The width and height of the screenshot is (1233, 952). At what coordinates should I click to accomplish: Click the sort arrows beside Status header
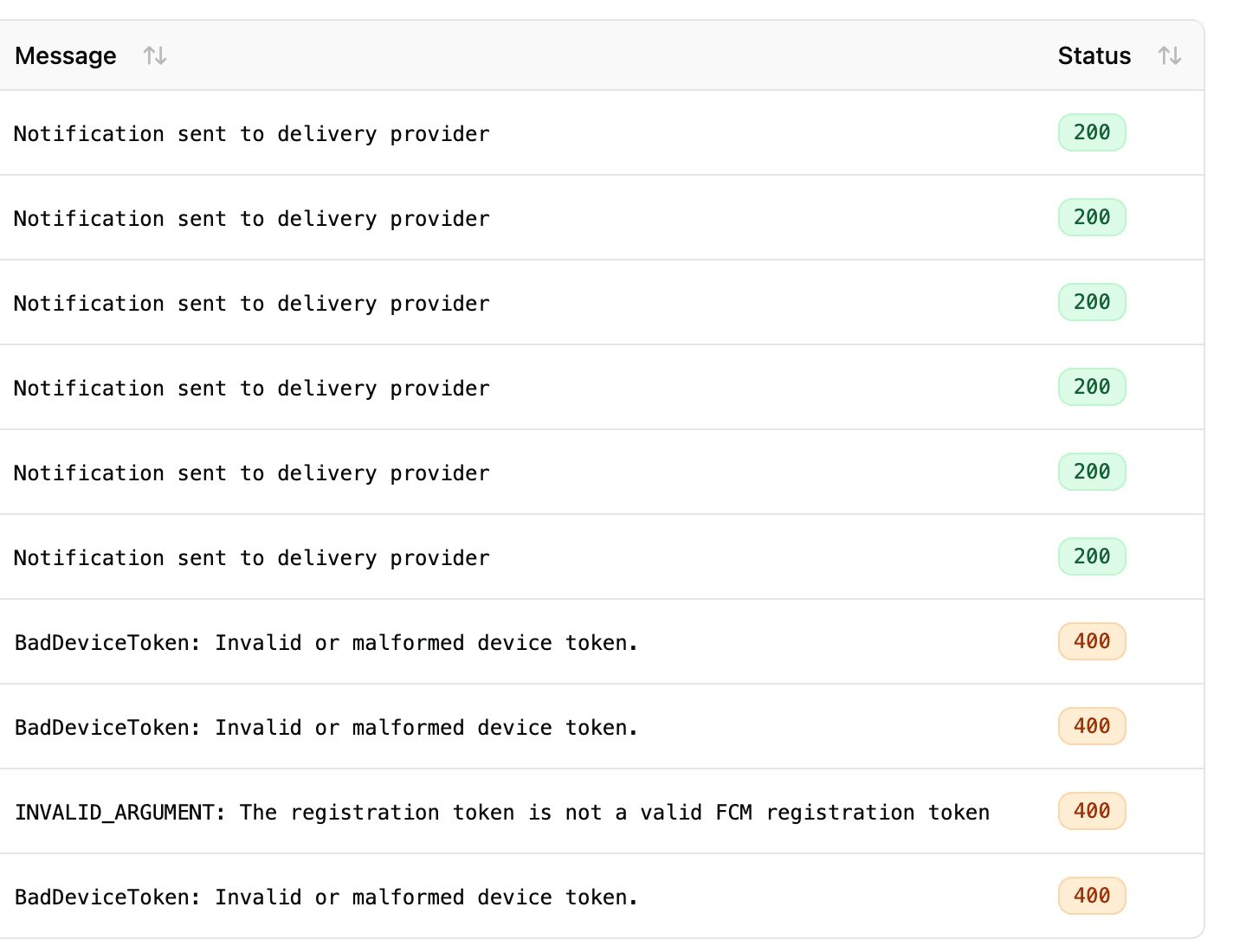[1170, 56]
